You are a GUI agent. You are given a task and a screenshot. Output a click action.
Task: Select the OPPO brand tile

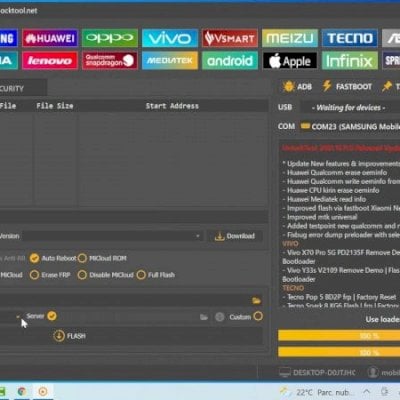[110, 38]
